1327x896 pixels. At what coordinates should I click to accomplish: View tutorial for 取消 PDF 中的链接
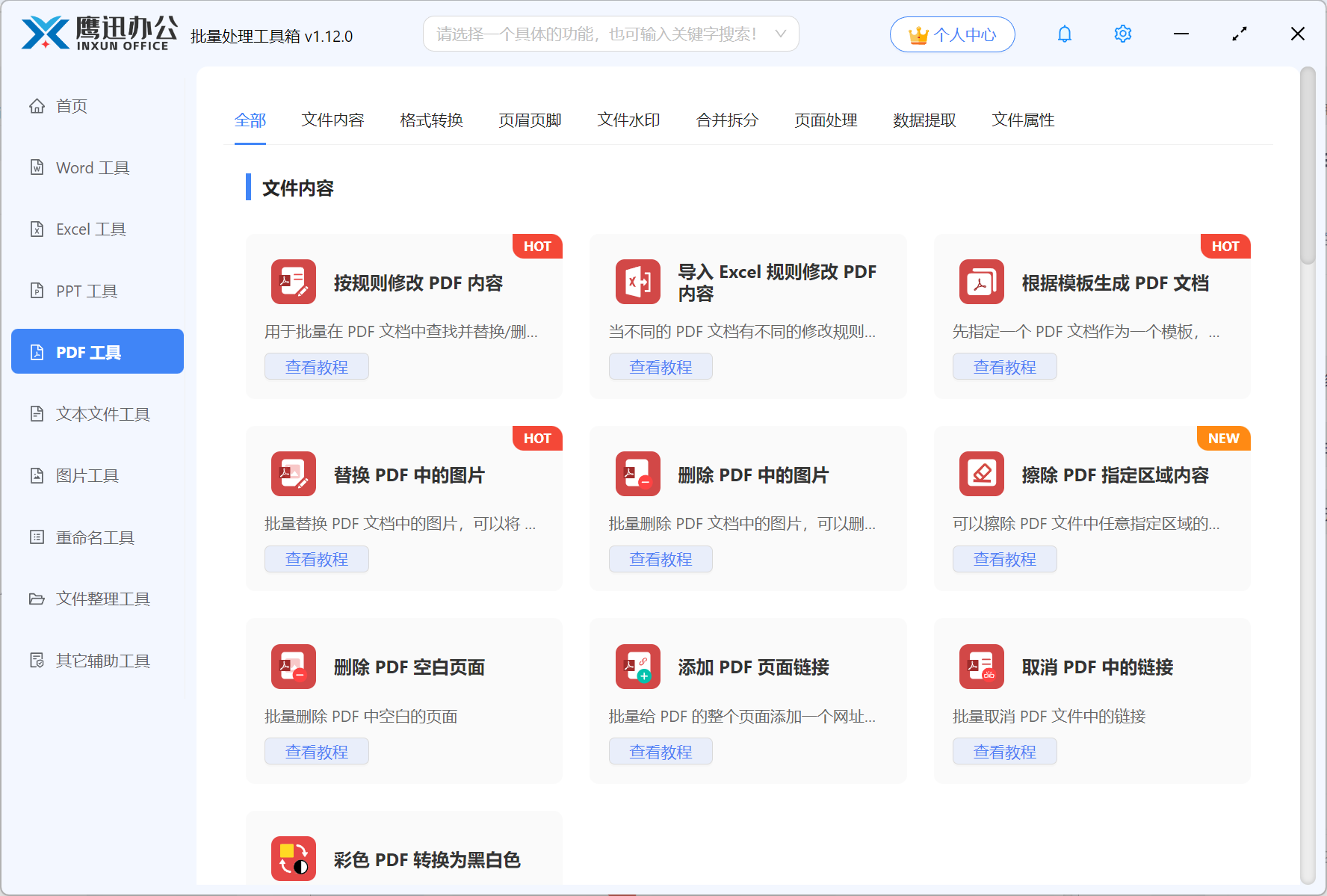(x=1004, y=752)
